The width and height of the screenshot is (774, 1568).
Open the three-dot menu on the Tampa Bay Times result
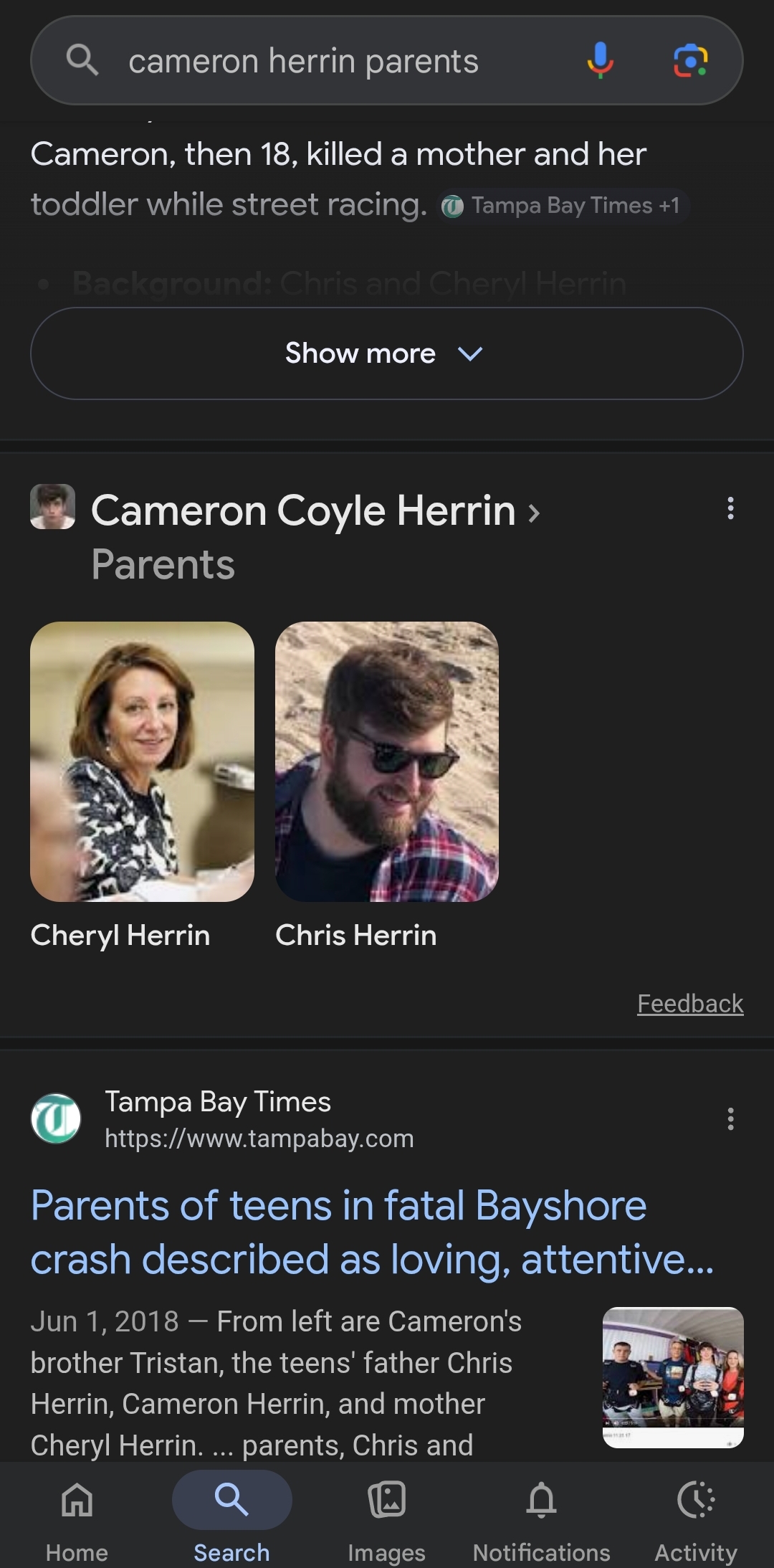[730, 1118]
